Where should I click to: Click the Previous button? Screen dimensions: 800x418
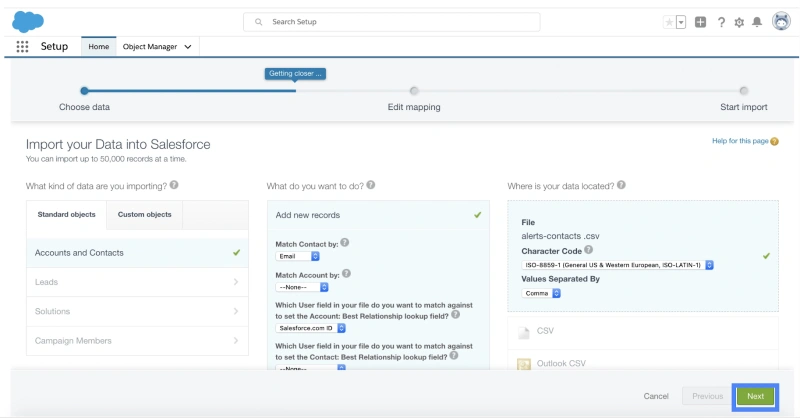pos(707,396)
